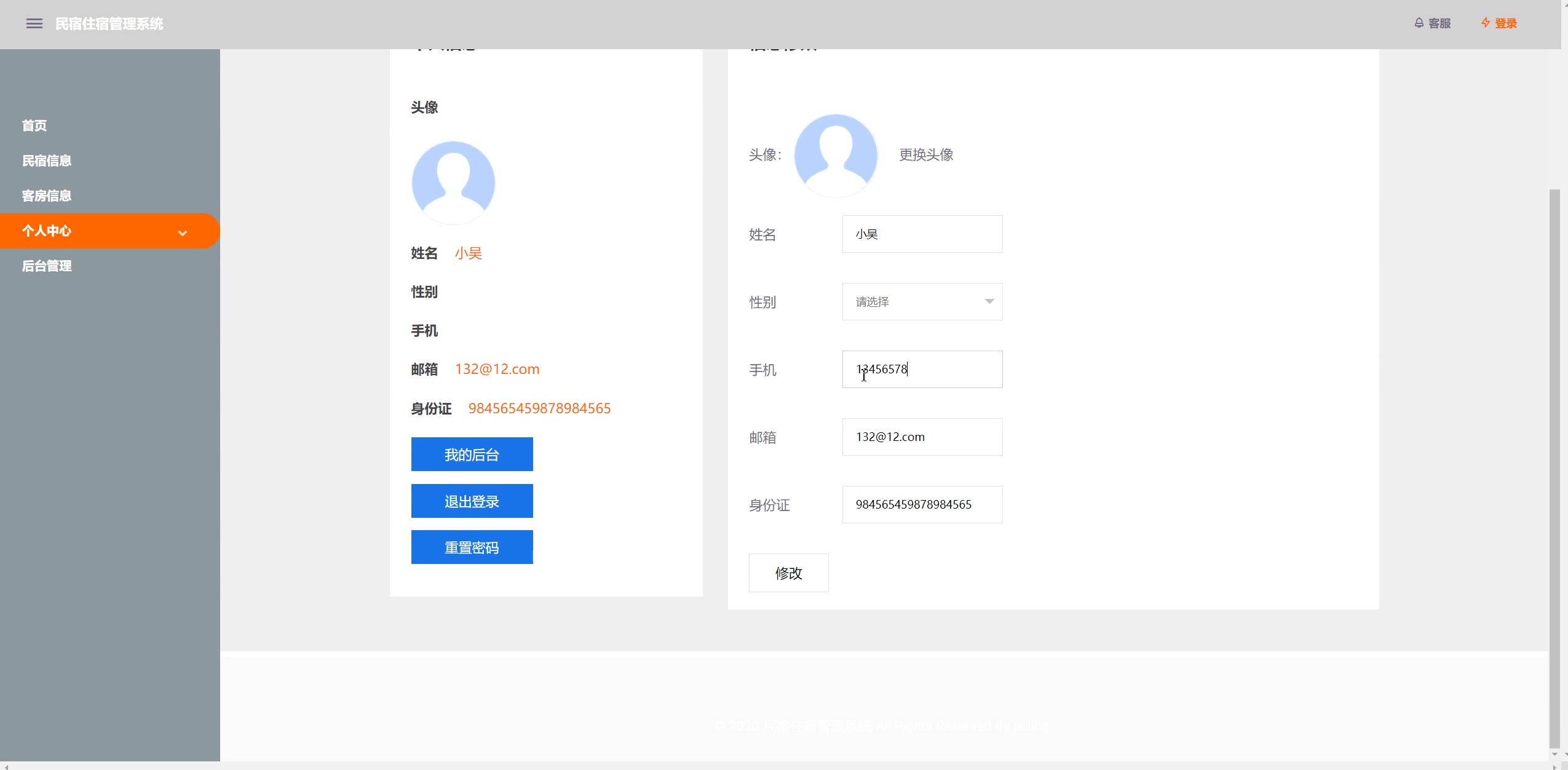This screenshot has width=1568, height=770.
Task: Expand the 个人中心 sidebar chevron
Action: 182,232
